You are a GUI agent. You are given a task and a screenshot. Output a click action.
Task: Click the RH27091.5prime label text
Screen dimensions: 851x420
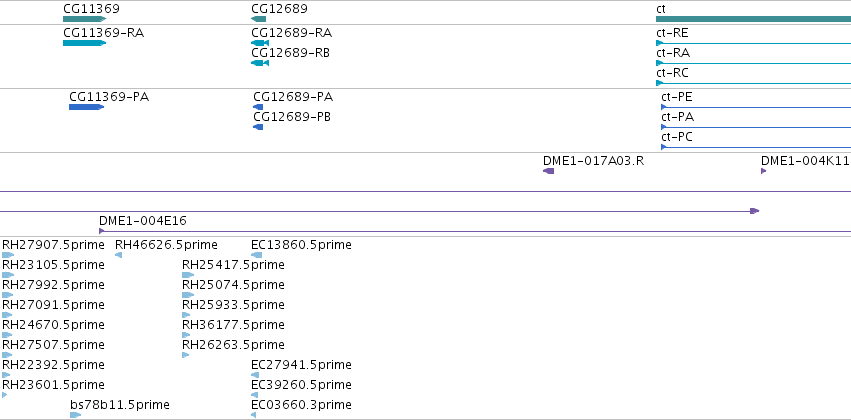53,304
